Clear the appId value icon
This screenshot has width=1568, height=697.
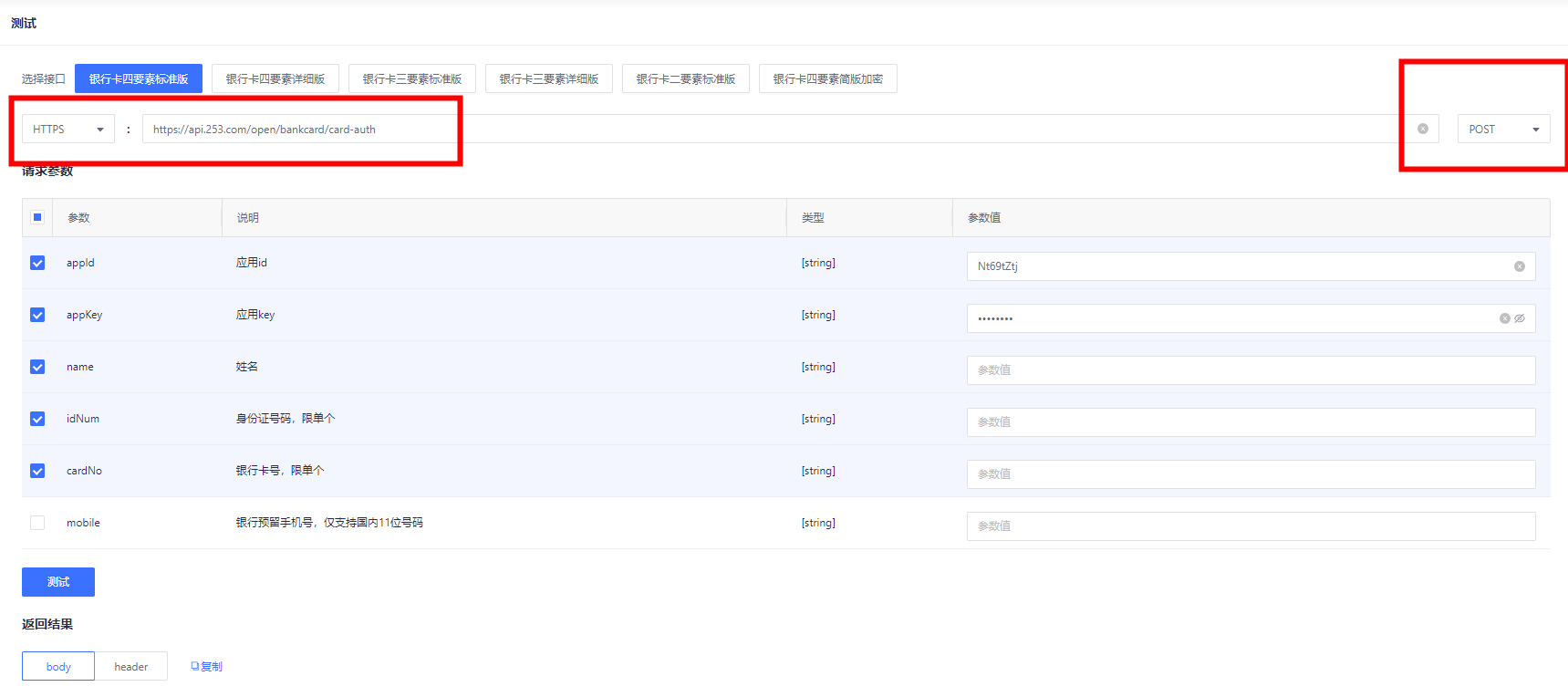(1519, 266)
